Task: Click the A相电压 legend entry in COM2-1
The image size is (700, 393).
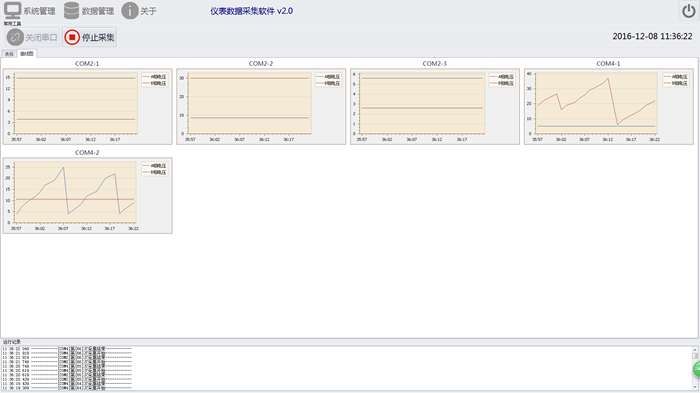Action: coord(154,77)
